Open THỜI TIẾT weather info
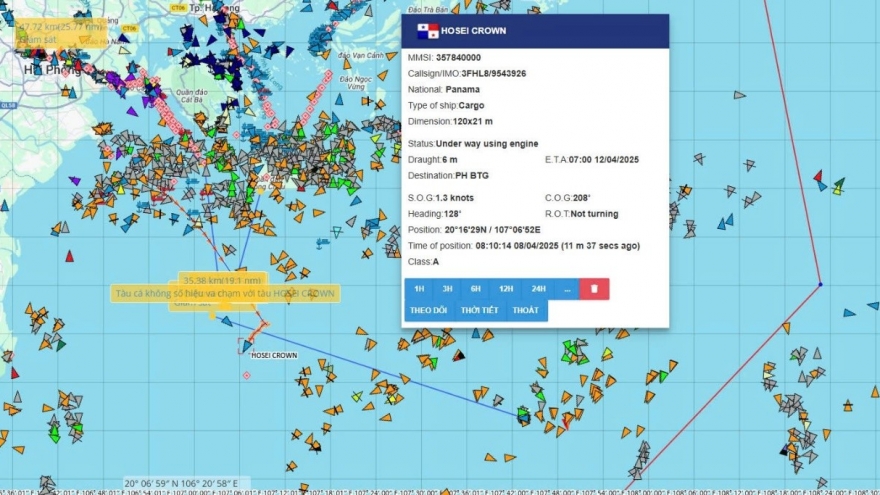This screenshot has width=880, height=495. click(x=479, y=310)
